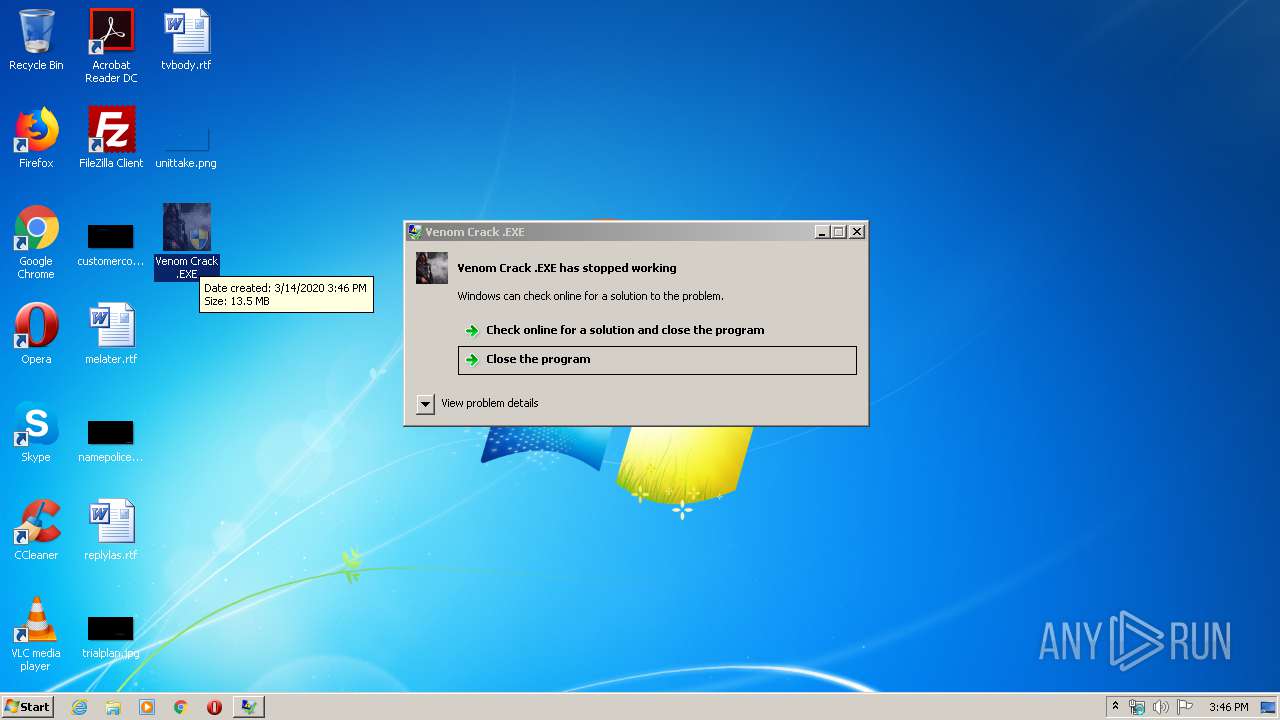Open VLC media player shortcut
Screen dimensions: 1280x720
(x=36, y=634)
